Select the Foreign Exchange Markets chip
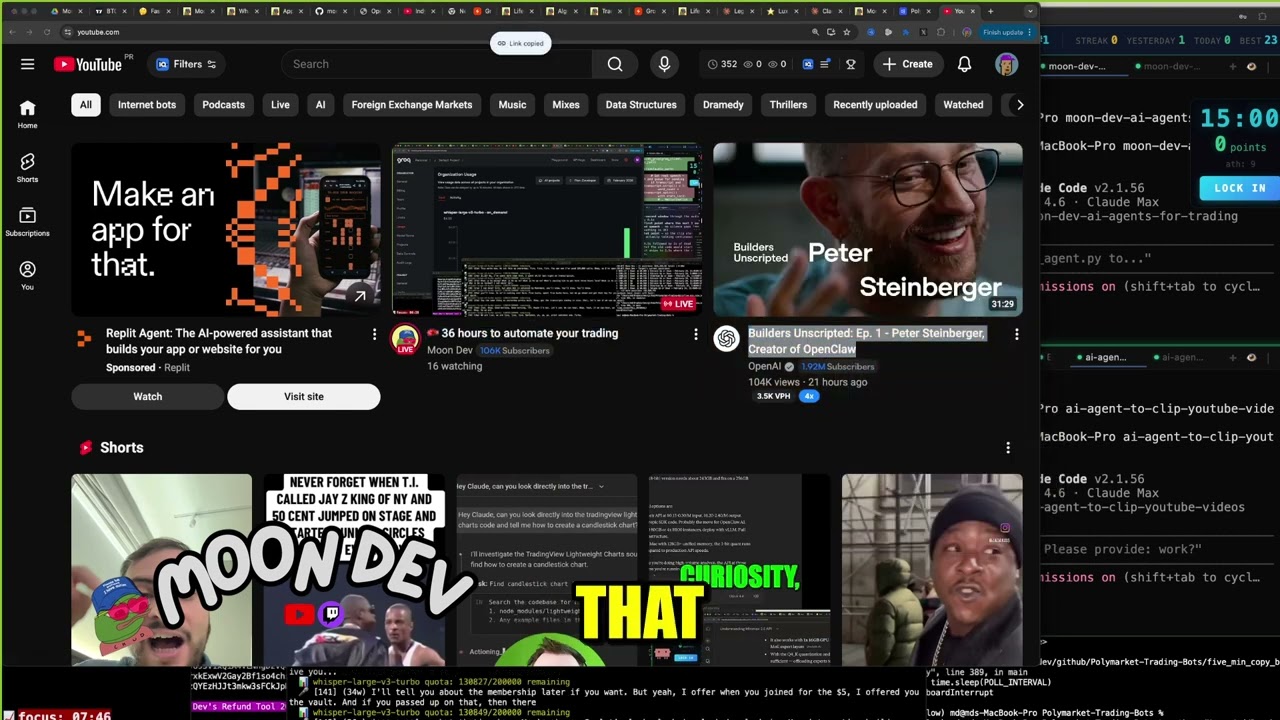 pyautogui.click(x=412, y=105)
